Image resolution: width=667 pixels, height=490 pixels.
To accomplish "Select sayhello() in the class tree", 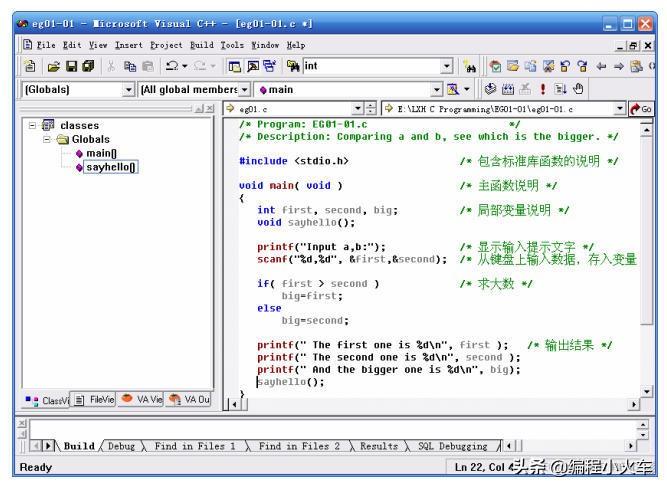I will pyautogui.click(x=111, y=167).
